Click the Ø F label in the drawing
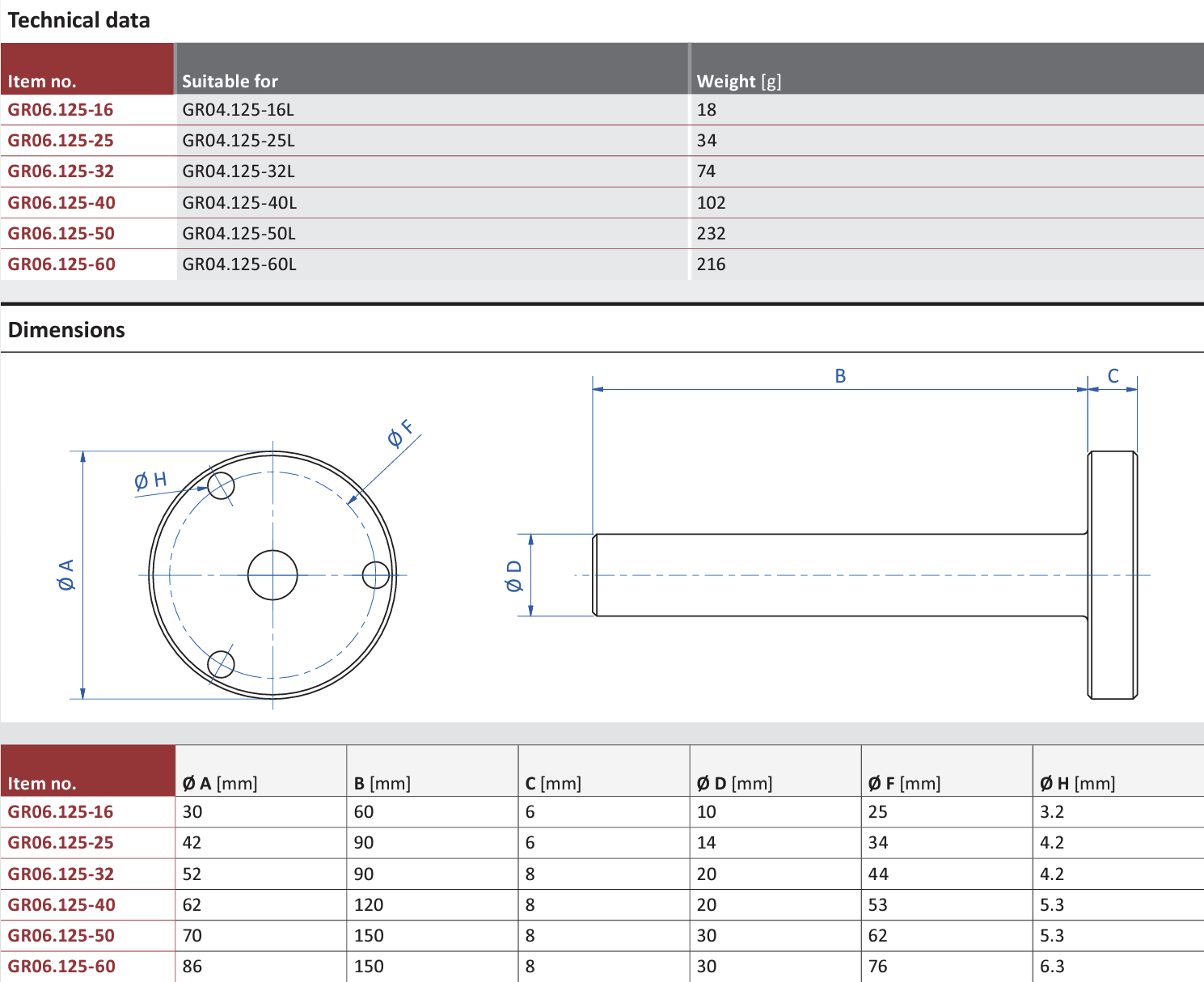Viewport: 1204px width, 982px height. point(400,434)
